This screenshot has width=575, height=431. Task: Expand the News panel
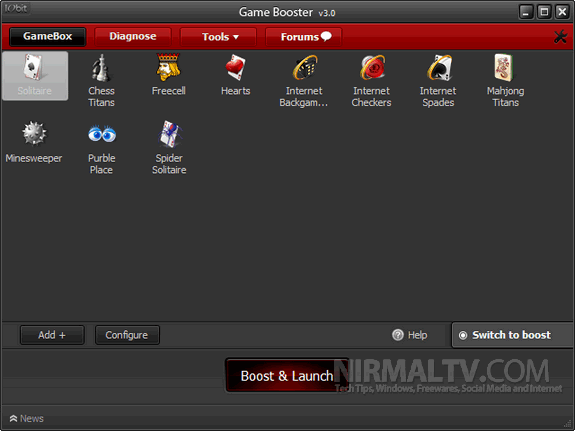tap(26, 419)
